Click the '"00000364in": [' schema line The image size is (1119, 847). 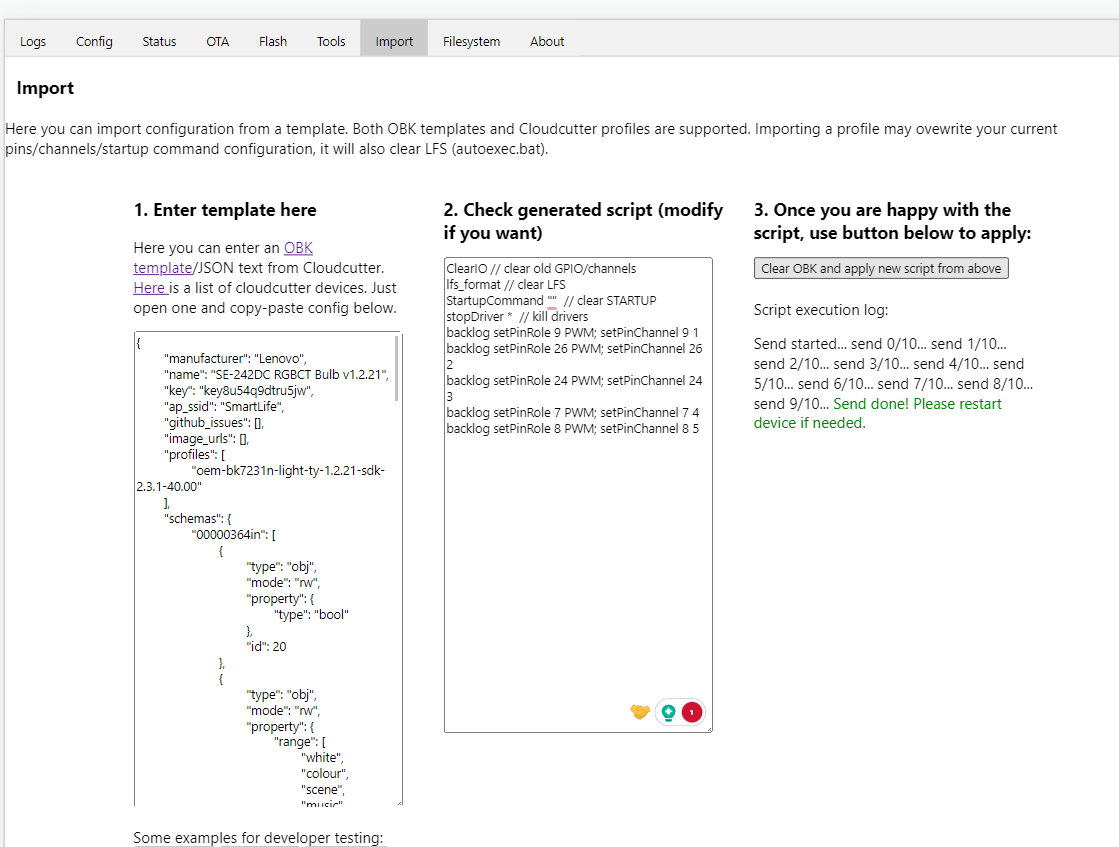(x=233, y=534)
